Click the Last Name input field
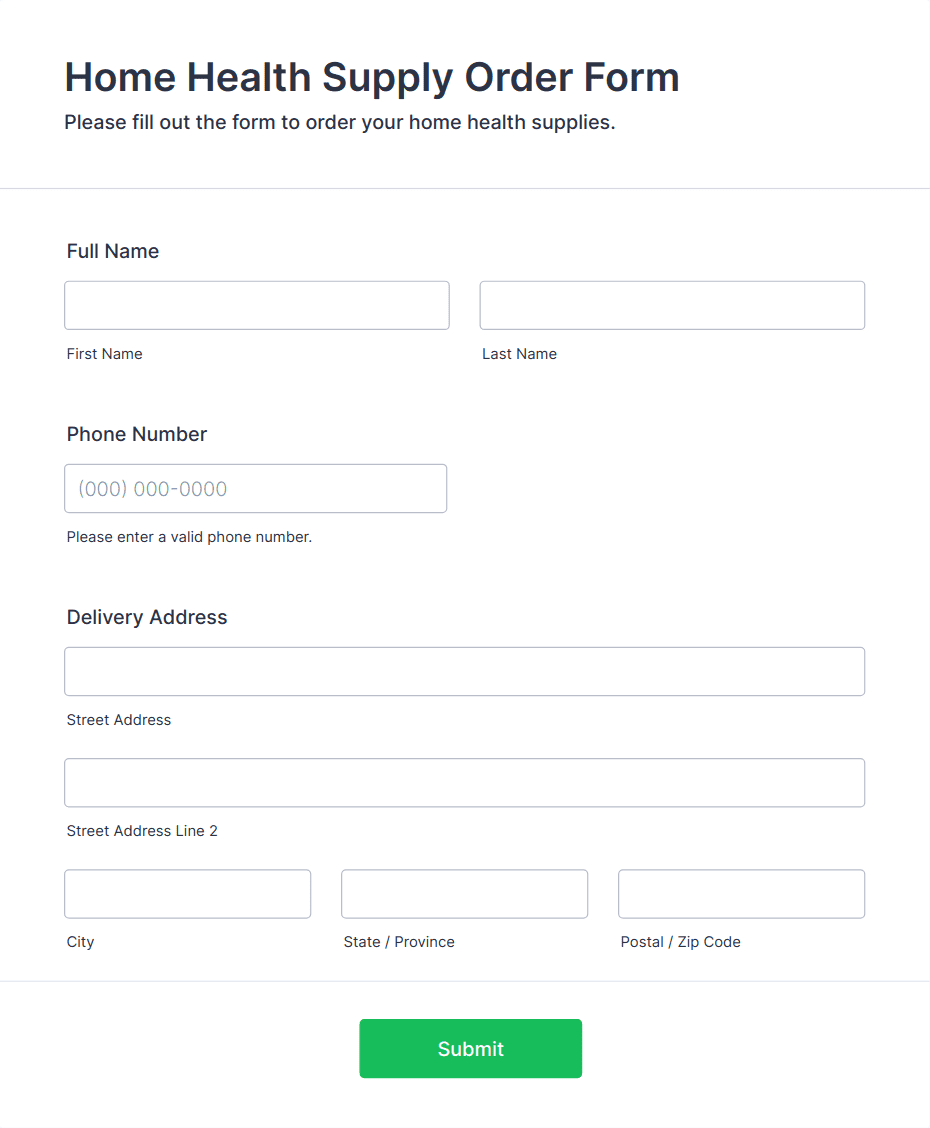Image resolution: width=930 pixels, height=1128 pixels. [x=672, y=305]
